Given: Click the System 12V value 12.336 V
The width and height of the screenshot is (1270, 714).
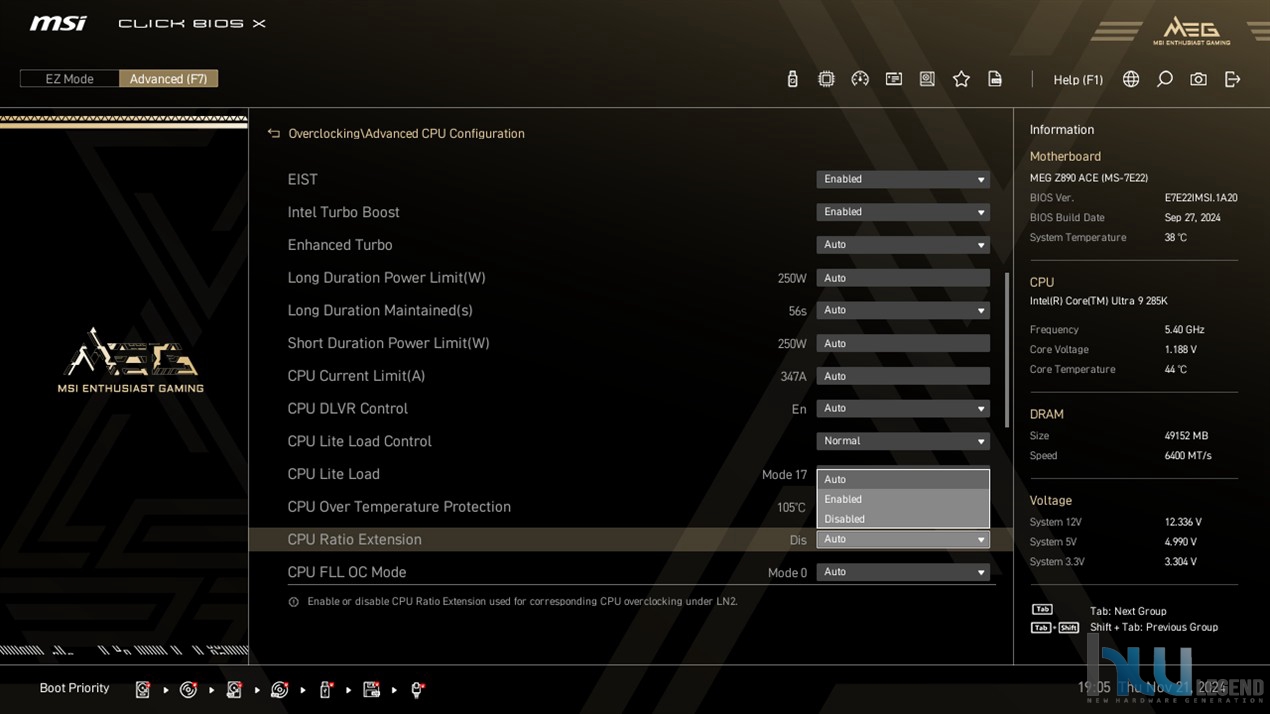Looking at the screenshot, I should point(1183,522).
